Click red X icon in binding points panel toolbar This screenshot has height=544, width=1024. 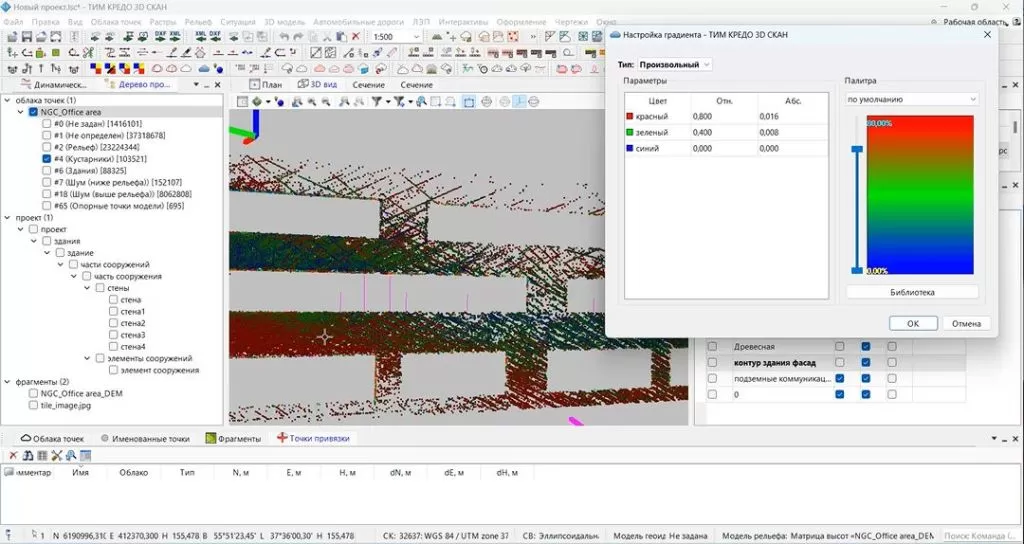[x=13, y=455]
